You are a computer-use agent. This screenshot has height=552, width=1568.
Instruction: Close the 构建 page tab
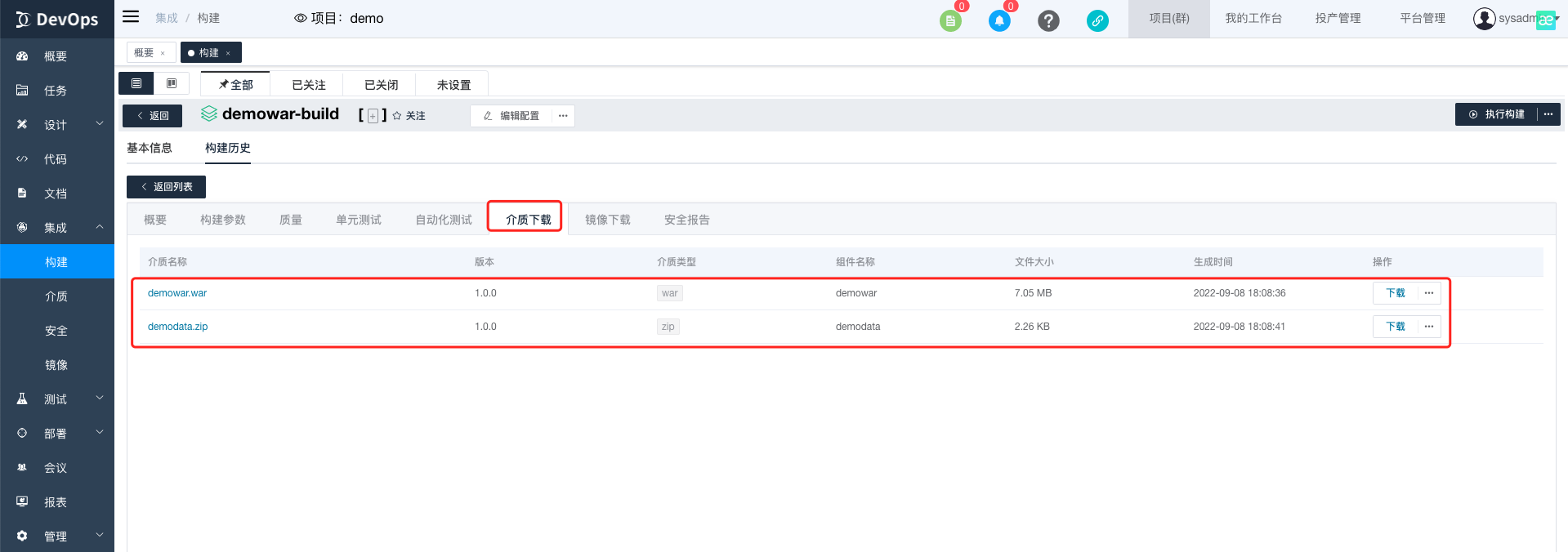(x=228, y=53)
